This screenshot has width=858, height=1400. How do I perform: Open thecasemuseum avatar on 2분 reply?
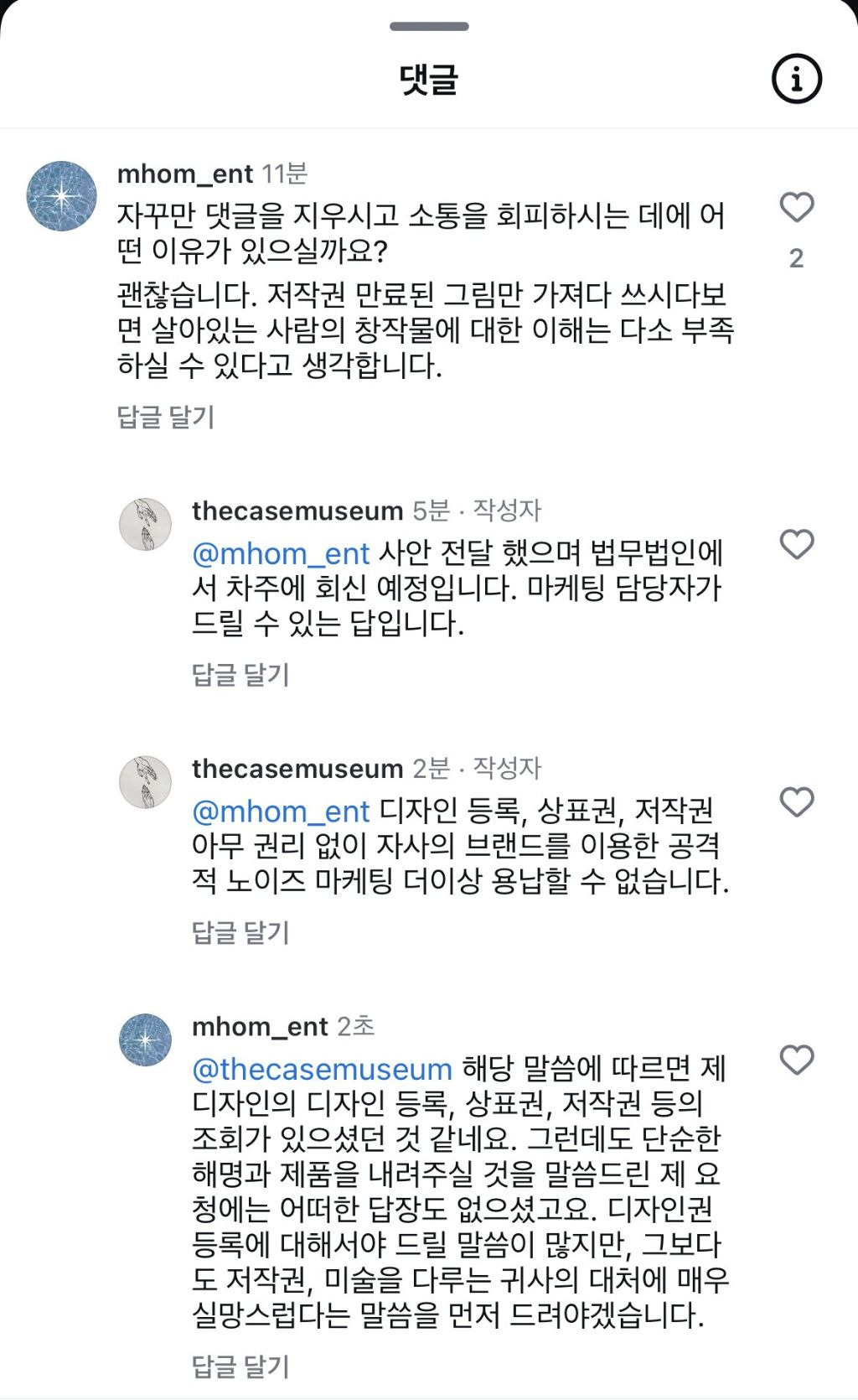(145, 782)
